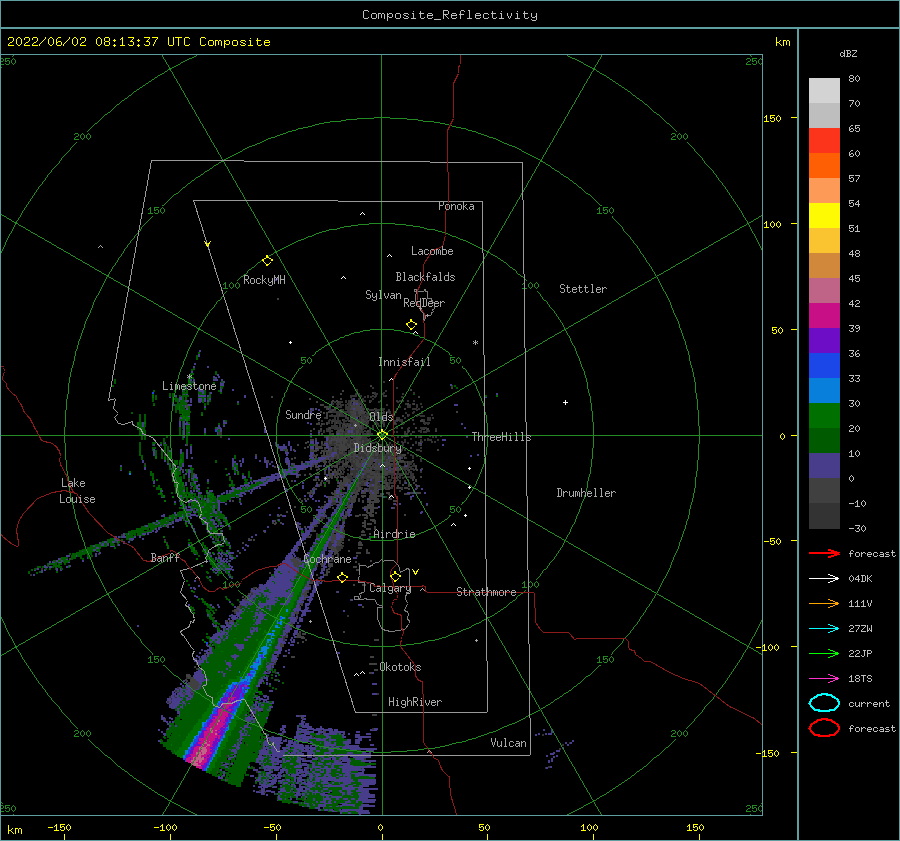Click the purple 39–36 dBZ swatch

(x=824, y=341)
